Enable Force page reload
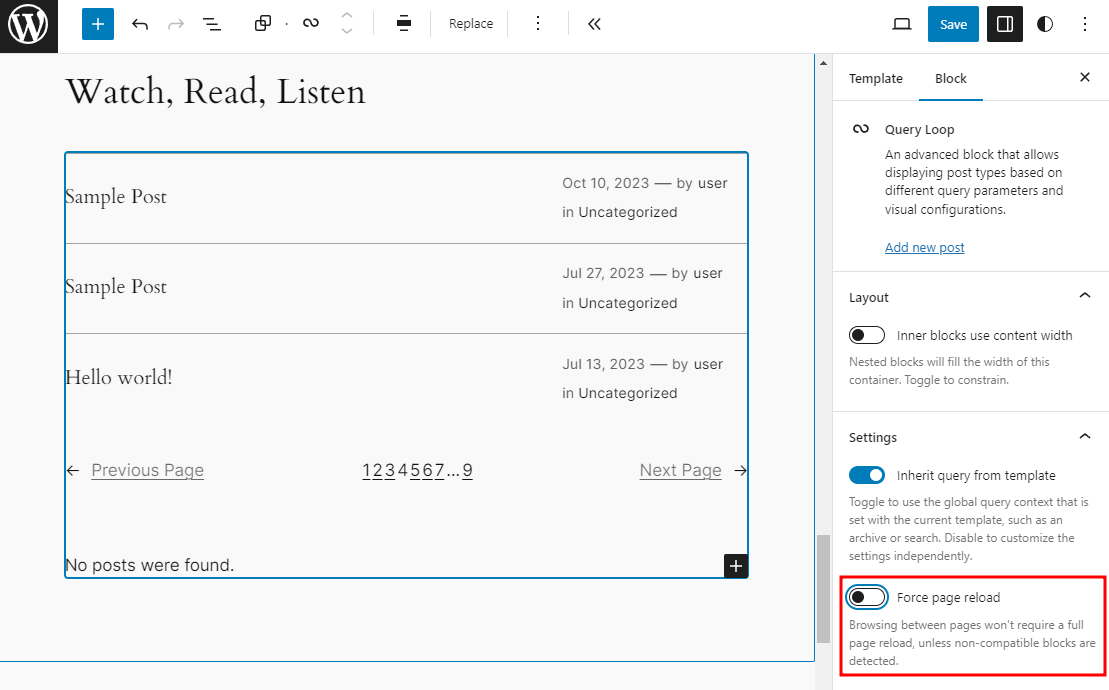Viewport: 1109px width, 690px height. click(x=866, y=596)
